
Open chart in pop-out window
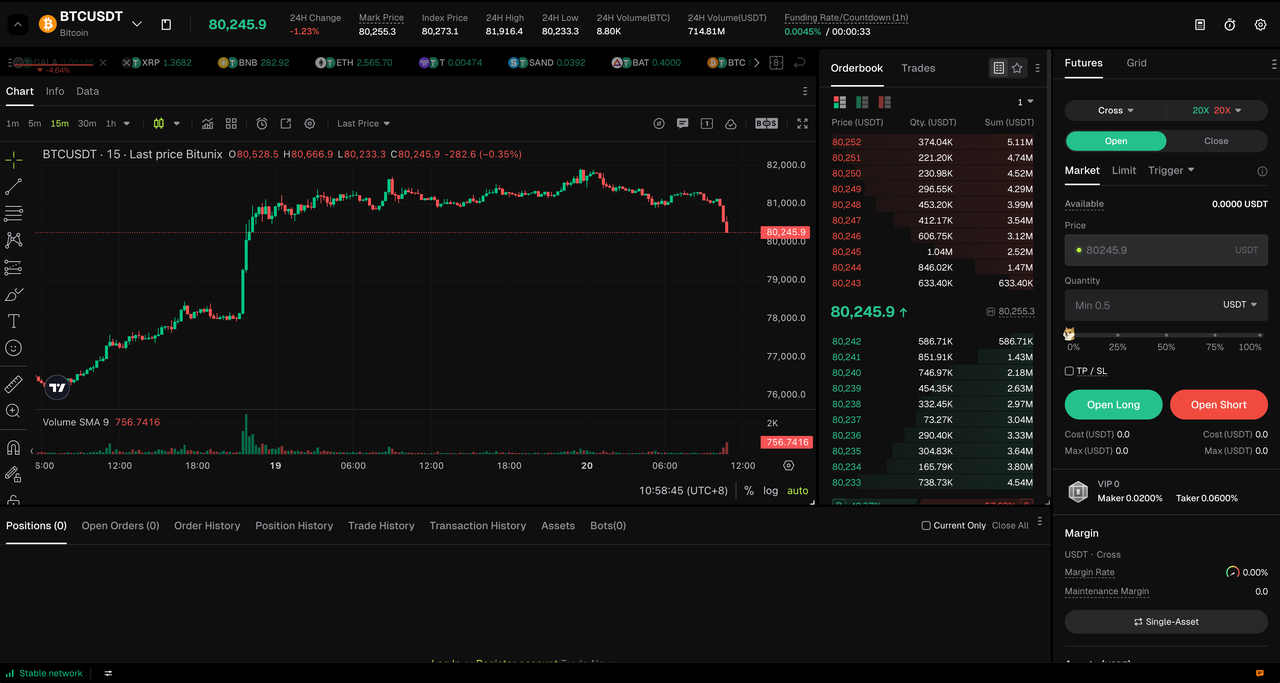(x=286, y=124)
